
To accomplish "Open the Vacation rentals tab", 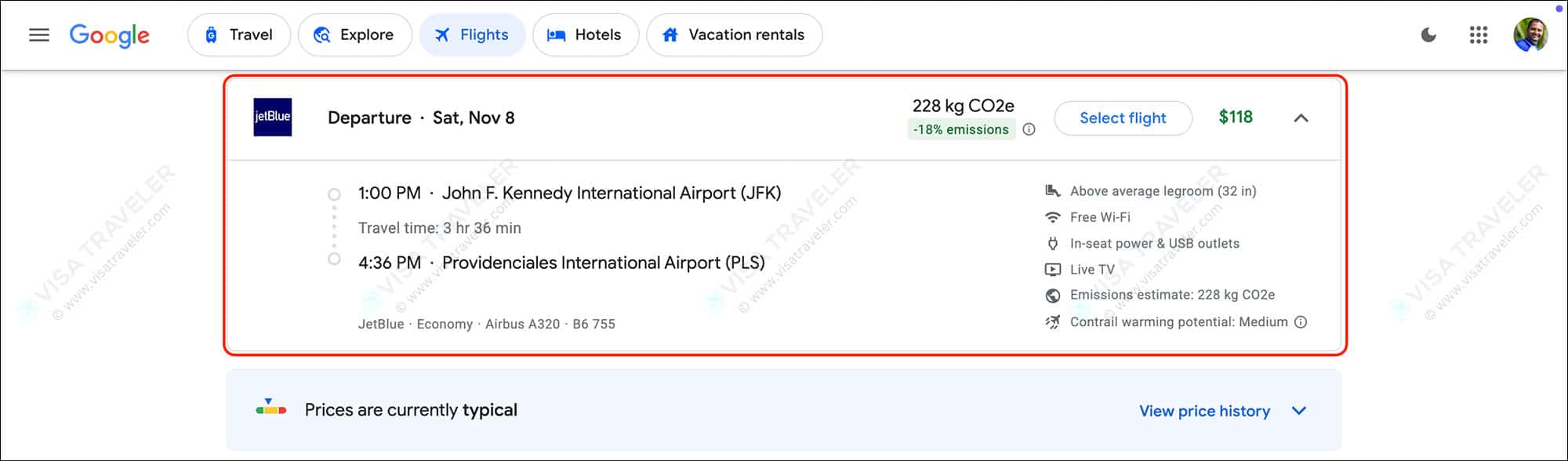I will coord(734,35).
